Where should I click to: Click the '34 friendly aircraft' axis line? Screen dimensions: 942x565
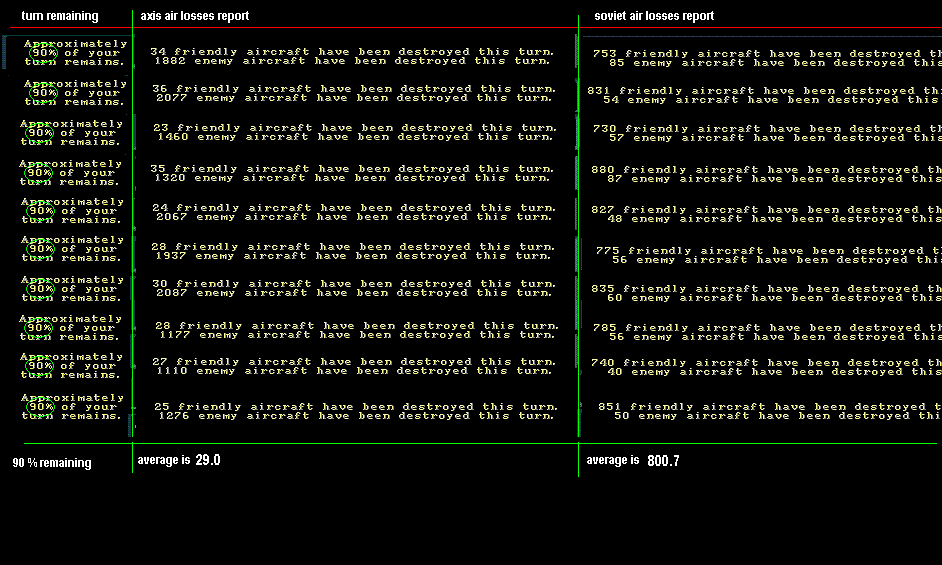352,52
